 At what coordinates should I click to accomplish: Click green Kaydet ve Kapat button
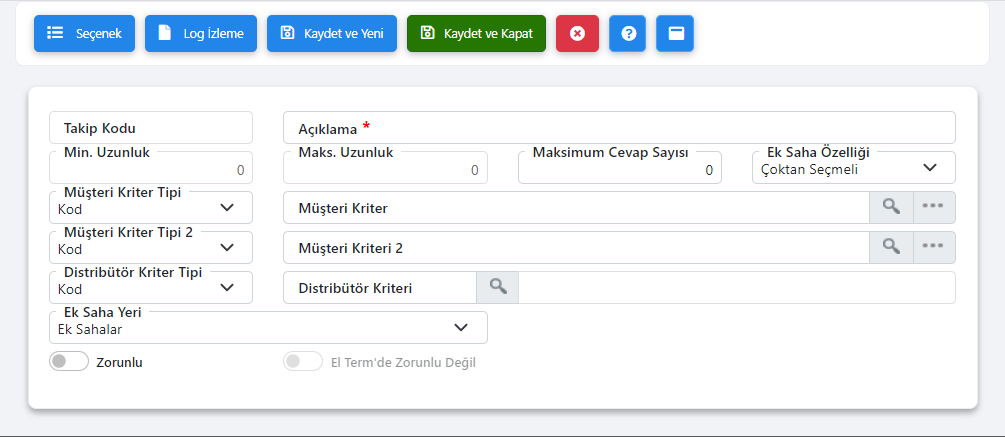point(476,33)
